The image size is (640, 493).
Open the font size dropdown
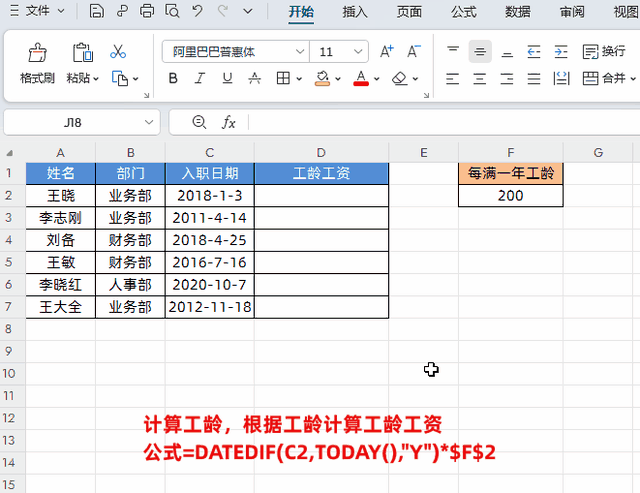(358, 52)
